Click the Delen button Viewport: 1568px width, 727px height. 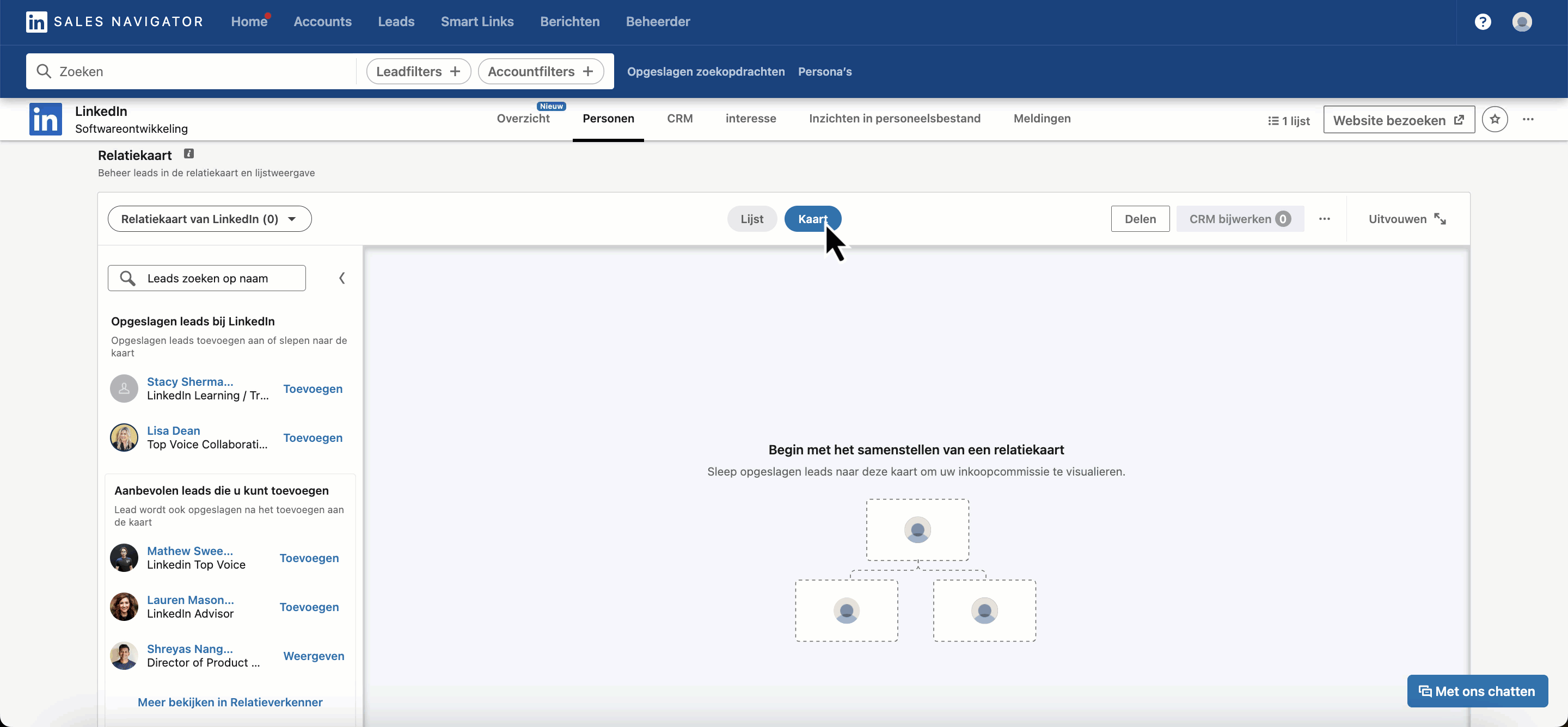point(1140,219)
